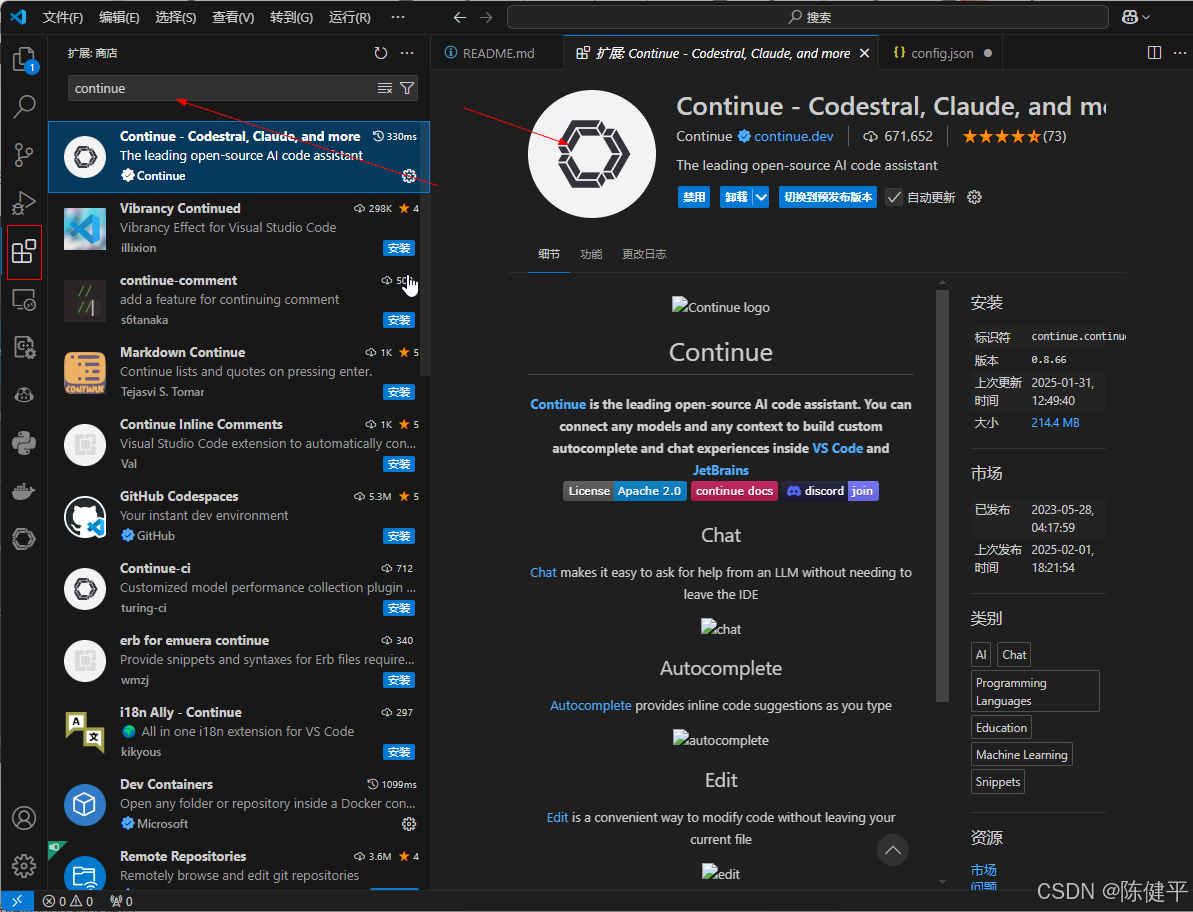The height and width of the screenshot is (912, 1193).
Task: Open the Continue view in activity bar
Action: pyautogui.click(x=24, y=539)
